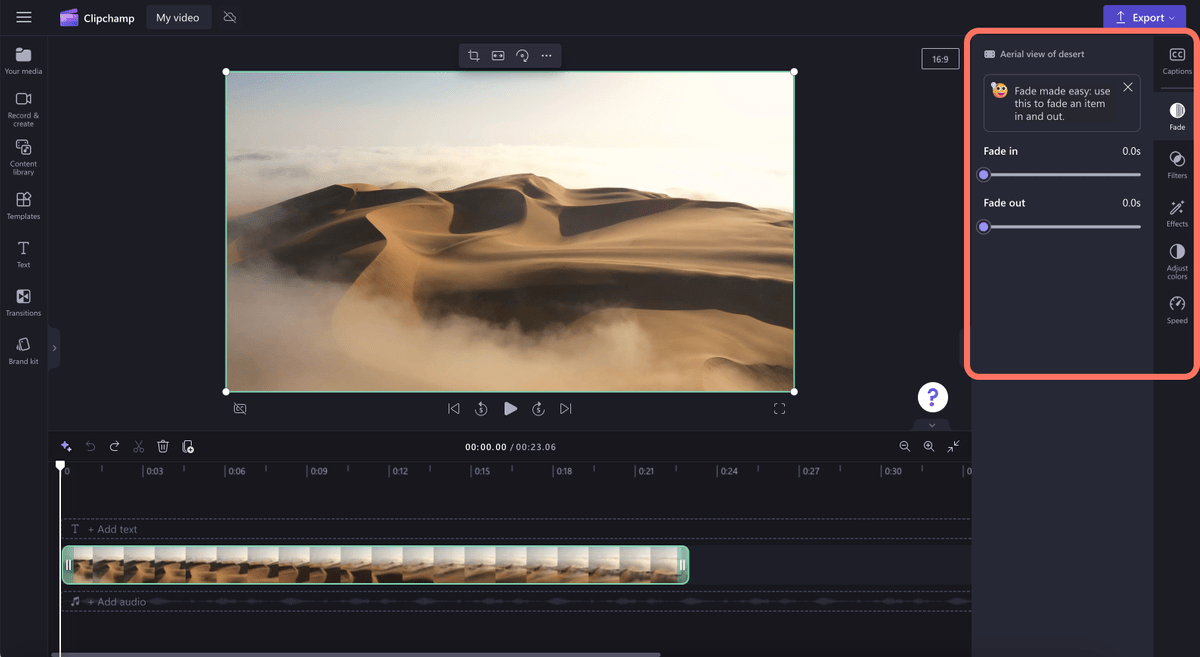Dismiss the Fade made easy tip

point(1128,87)
